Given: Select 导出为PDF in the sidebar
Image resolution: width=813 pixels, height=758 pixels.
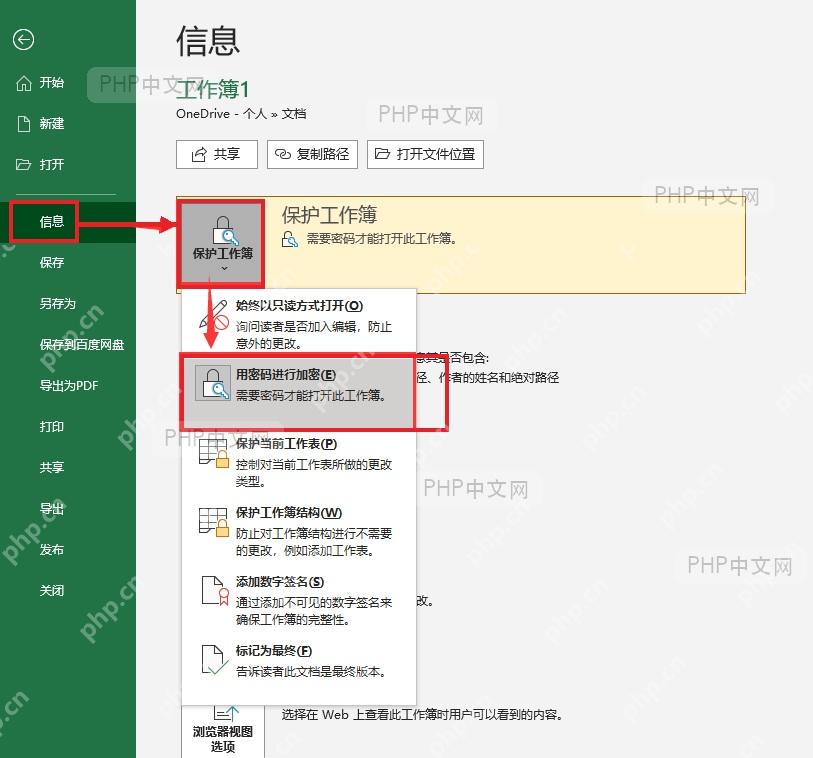Looking at the screenshot, I should 68,386.
